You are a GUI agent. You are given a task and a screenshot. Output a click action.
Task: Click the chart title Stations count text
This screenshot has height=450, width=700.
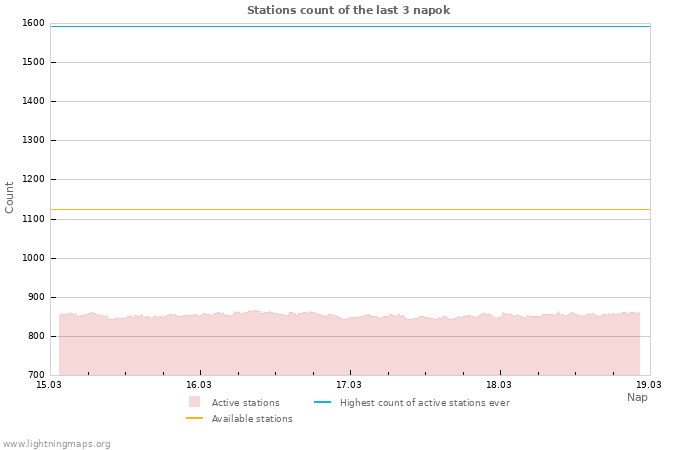(x=348, y=10)
